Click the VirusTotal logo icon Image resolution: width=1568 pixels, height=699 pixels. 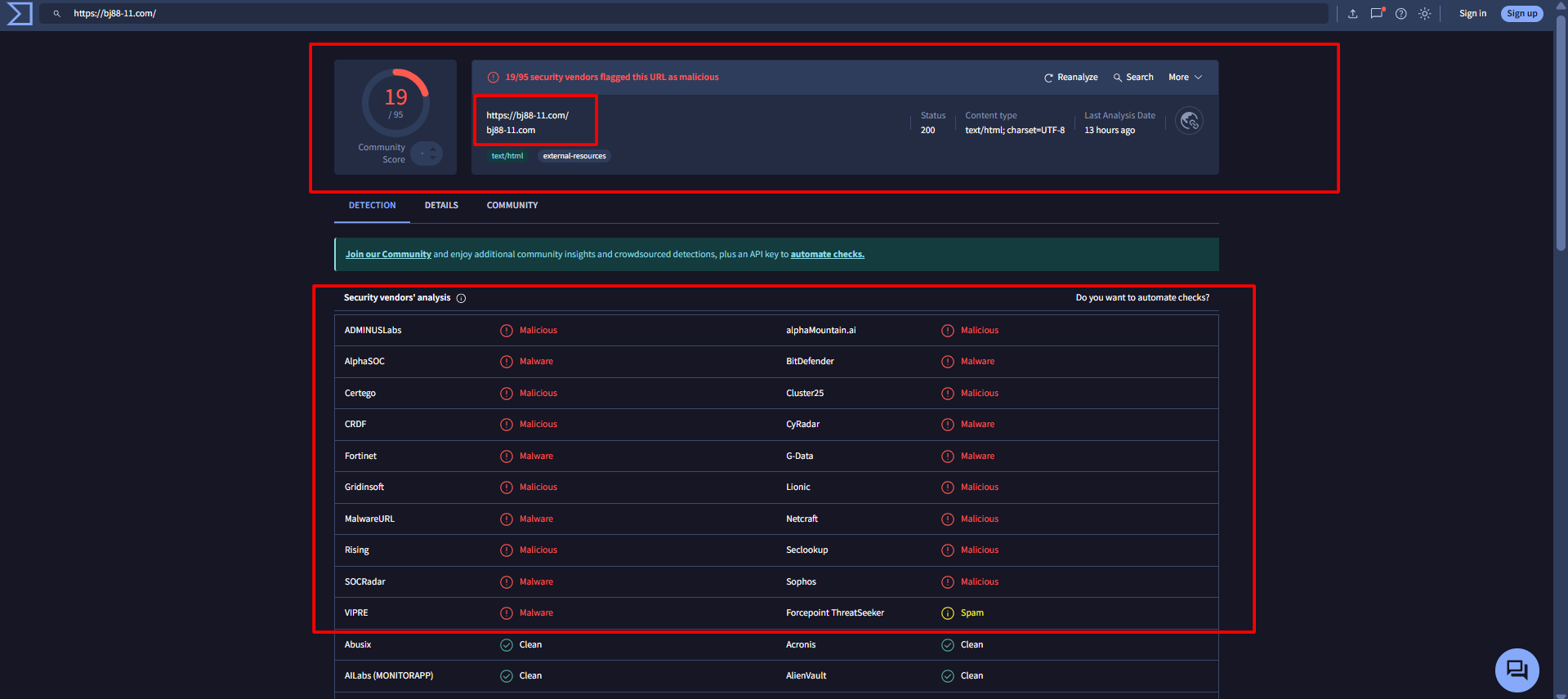(x=20, y=14)
